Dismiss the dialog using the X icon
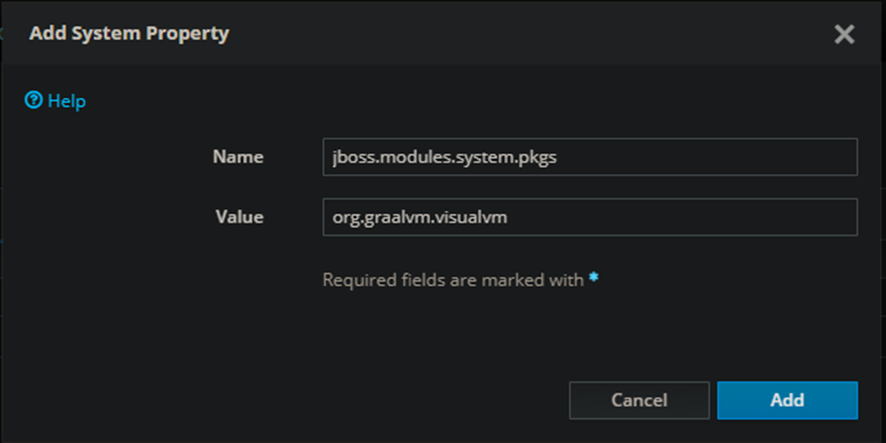 coord(844,34)
